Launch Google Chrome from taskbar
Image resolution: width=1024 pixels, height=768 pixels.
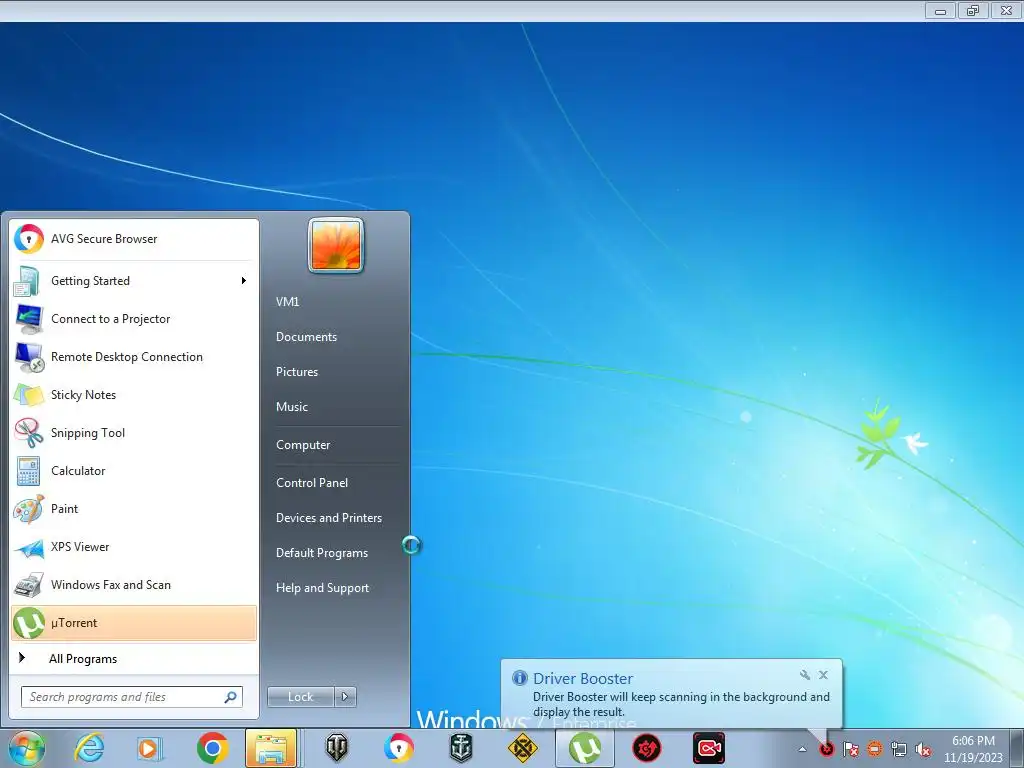212,748
